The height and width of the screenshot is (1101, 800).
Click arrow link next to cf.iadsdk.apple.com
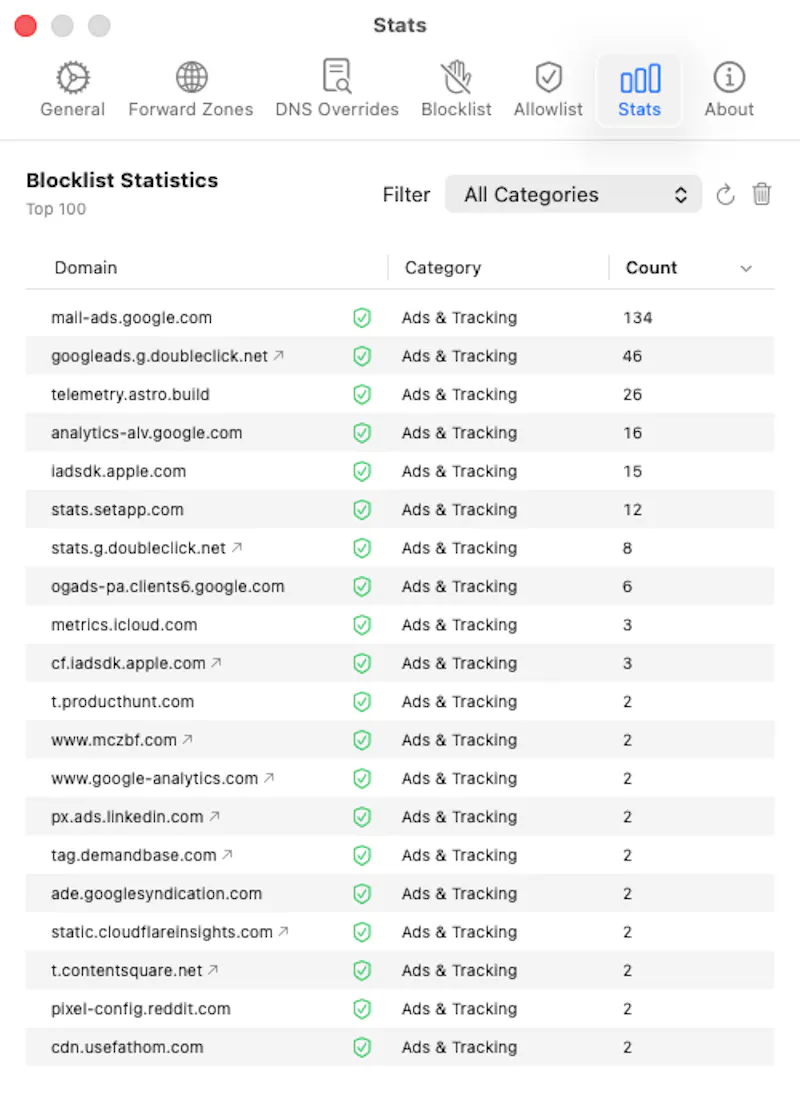tap(216, 662)
